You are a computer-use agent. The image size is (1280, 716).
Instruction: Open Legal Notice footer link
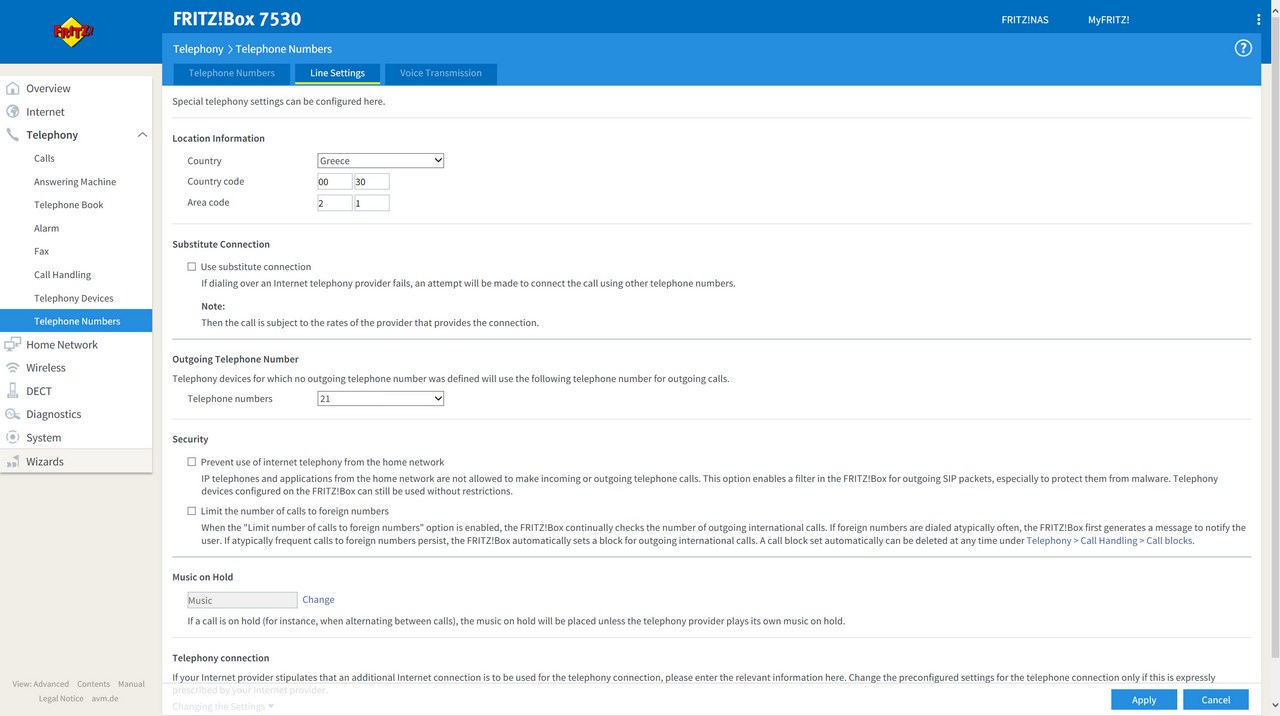click(x=61, y=698)
